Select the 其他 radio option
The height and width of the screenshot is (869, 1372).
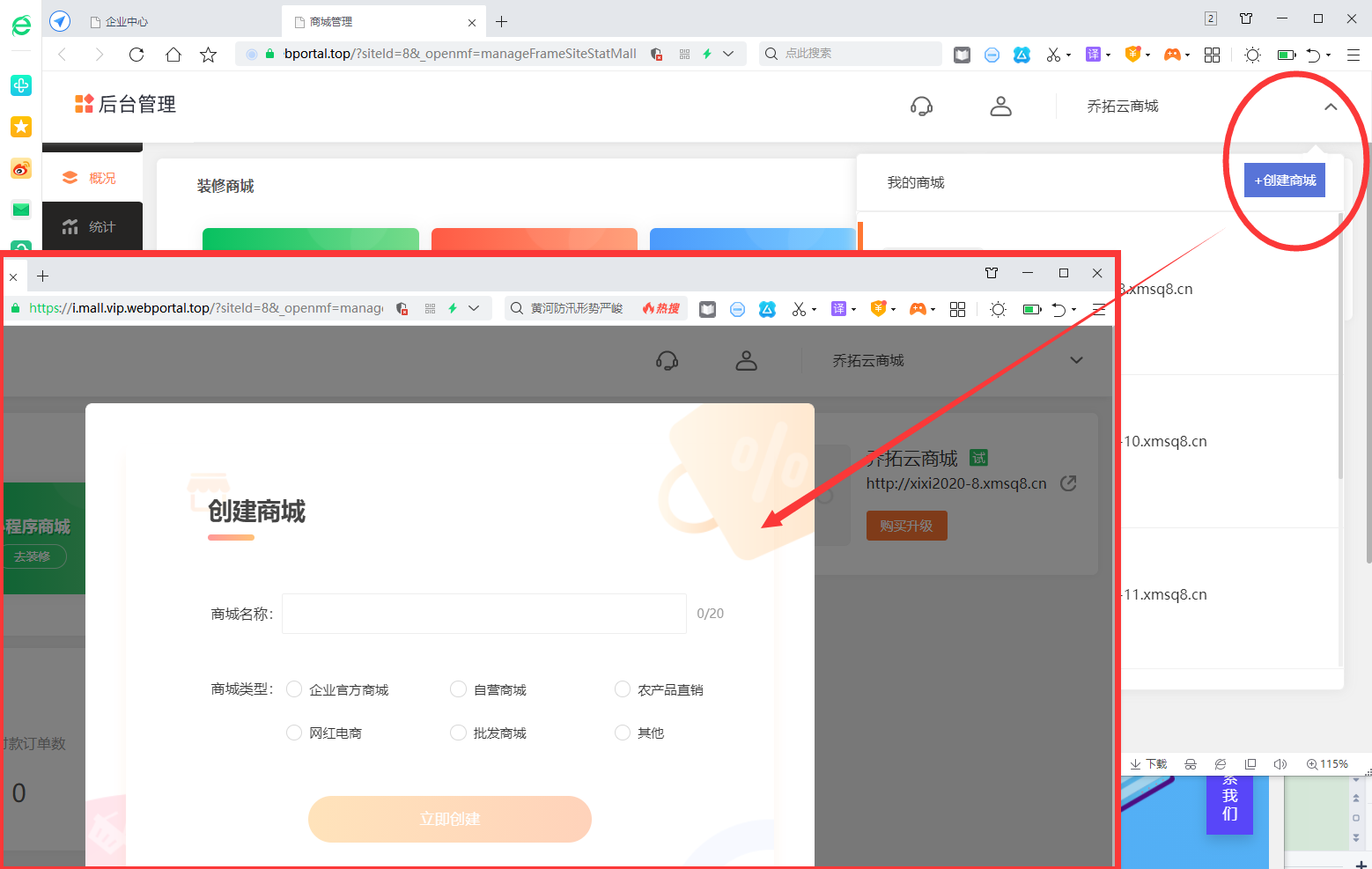coord(623,733)
